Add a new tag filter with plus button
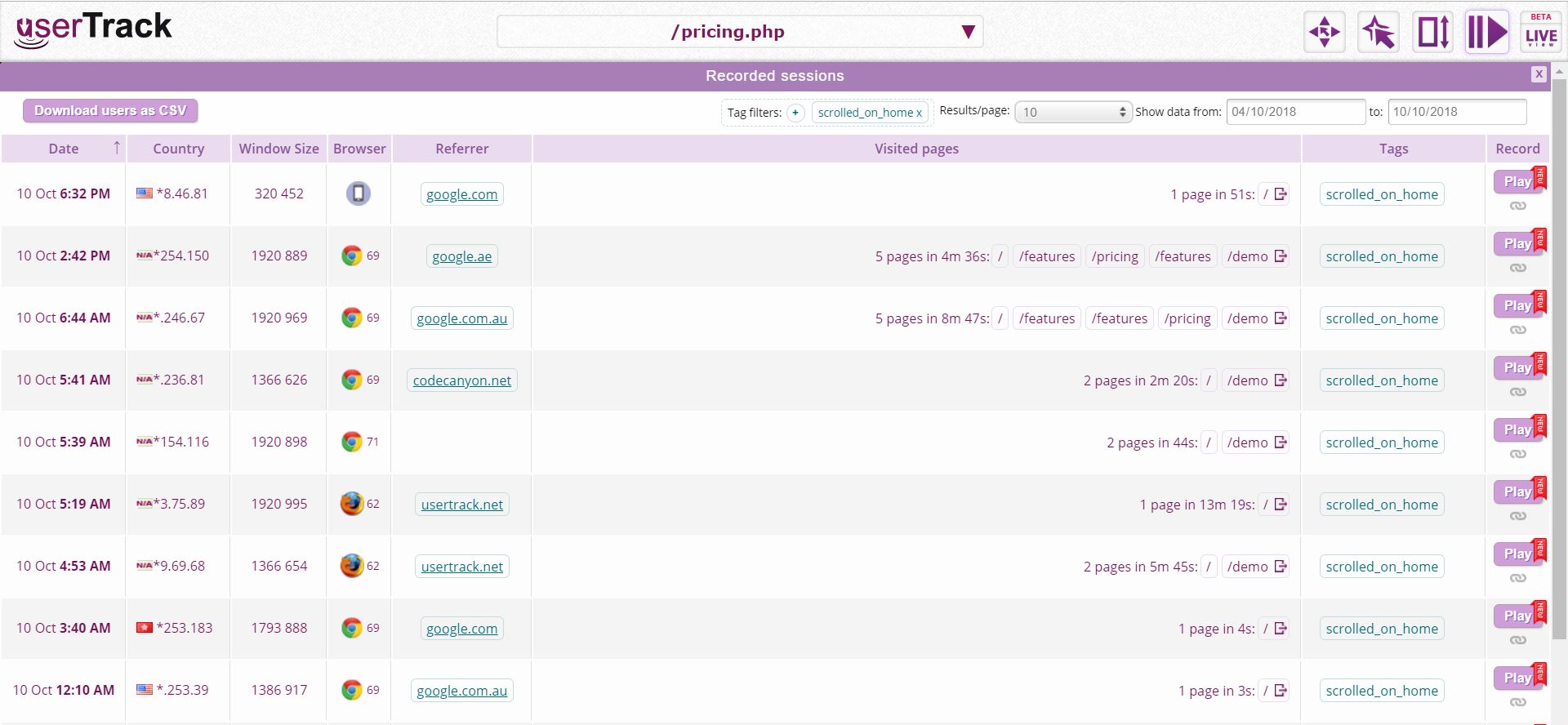Viewport: 1568px width, 725px height. (x=795, y=113)
